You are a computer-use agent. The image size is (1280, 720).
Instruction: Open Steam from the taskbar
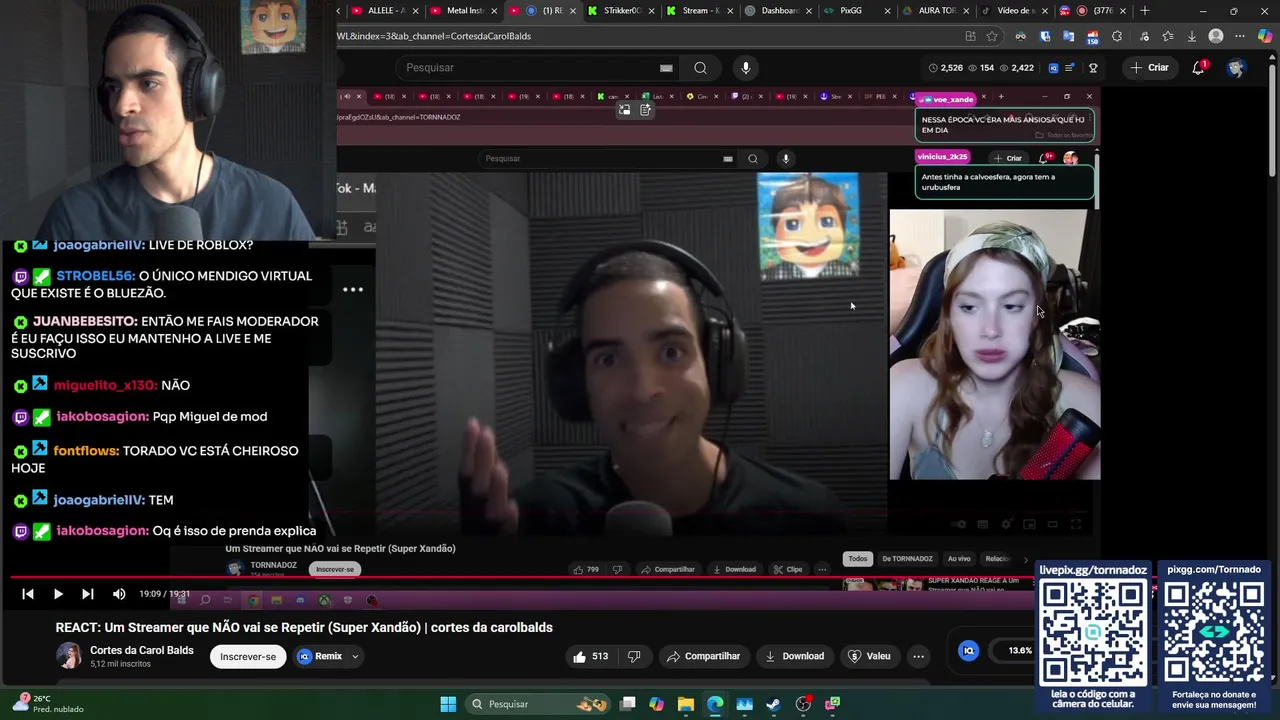[x=773, y=704]
